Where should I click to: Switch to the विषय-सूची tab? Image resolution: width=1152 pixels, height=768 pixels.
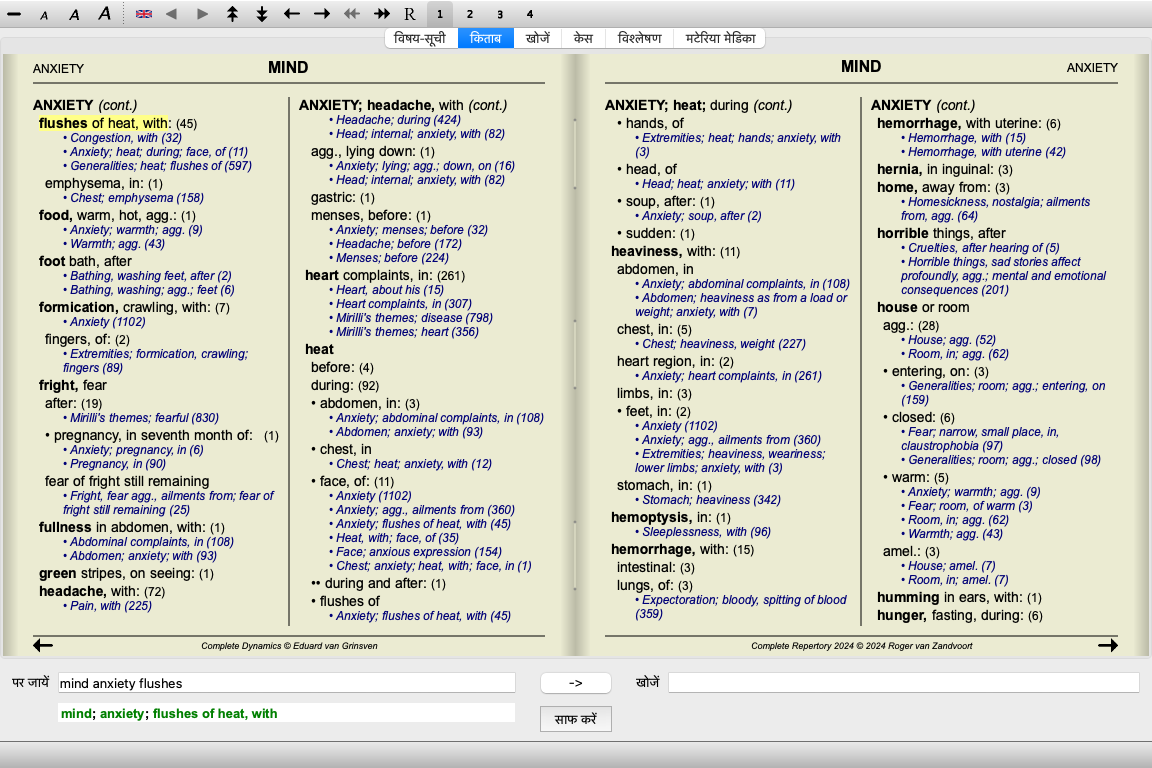pyautogui.click(x=421, y=39)
